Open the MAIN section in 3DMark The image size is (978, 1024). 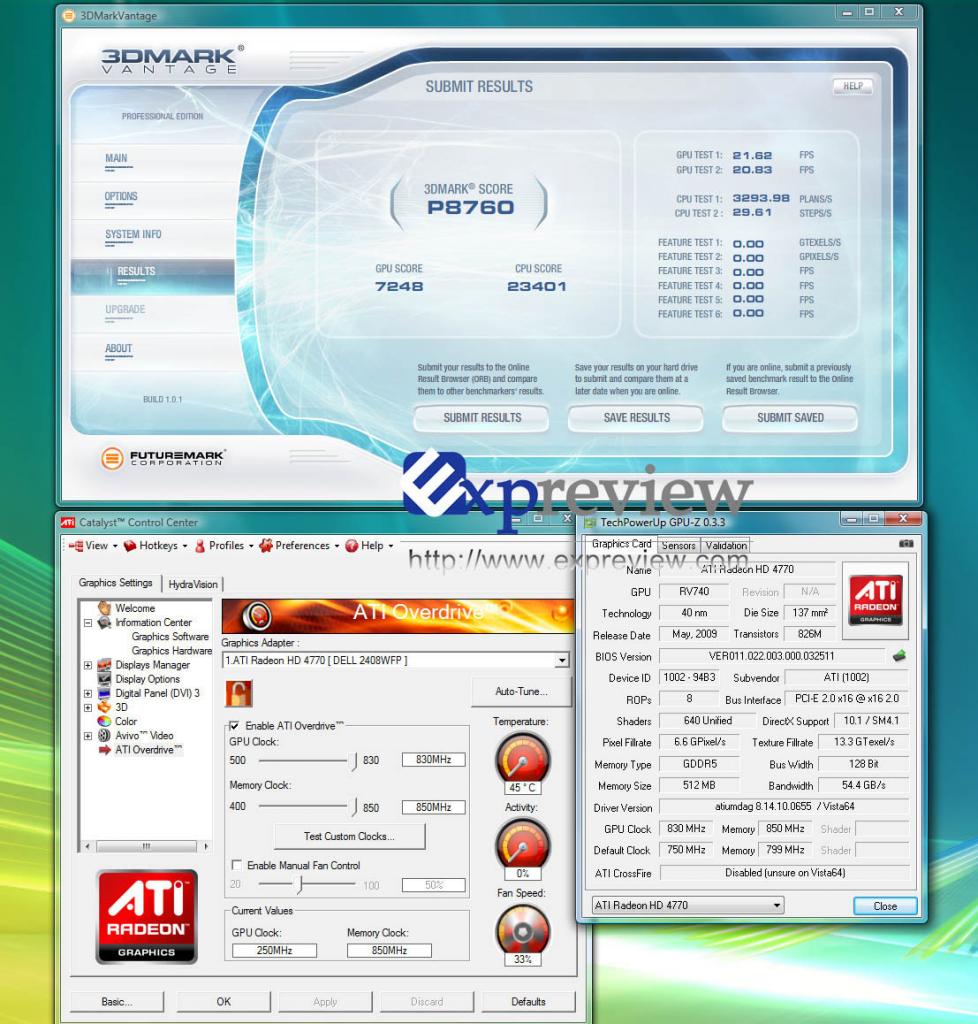tap(116, 158)
